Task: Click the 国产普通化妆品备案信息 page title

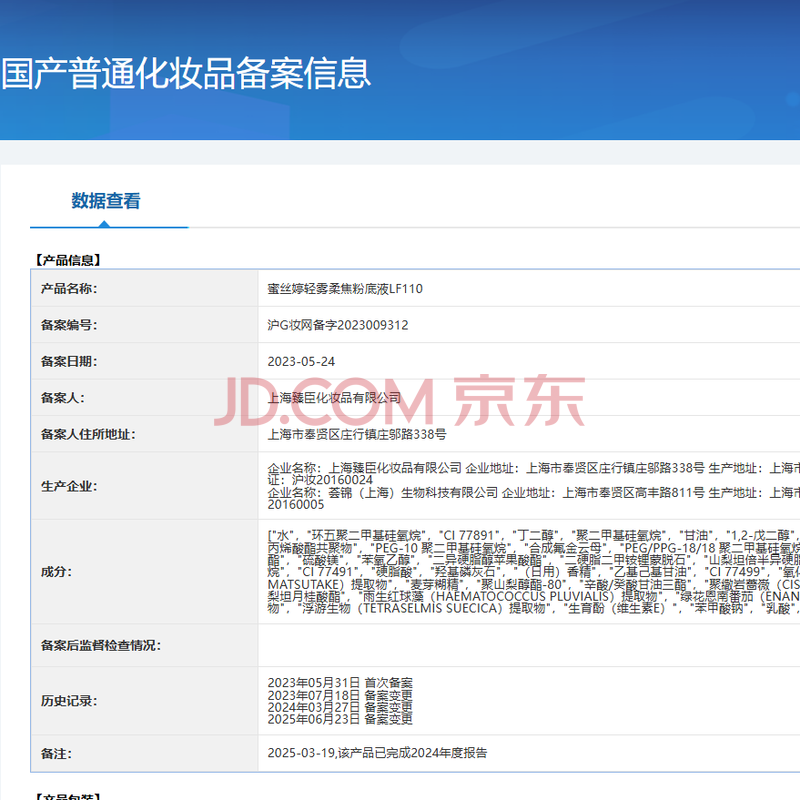Action: pos(186,73)
